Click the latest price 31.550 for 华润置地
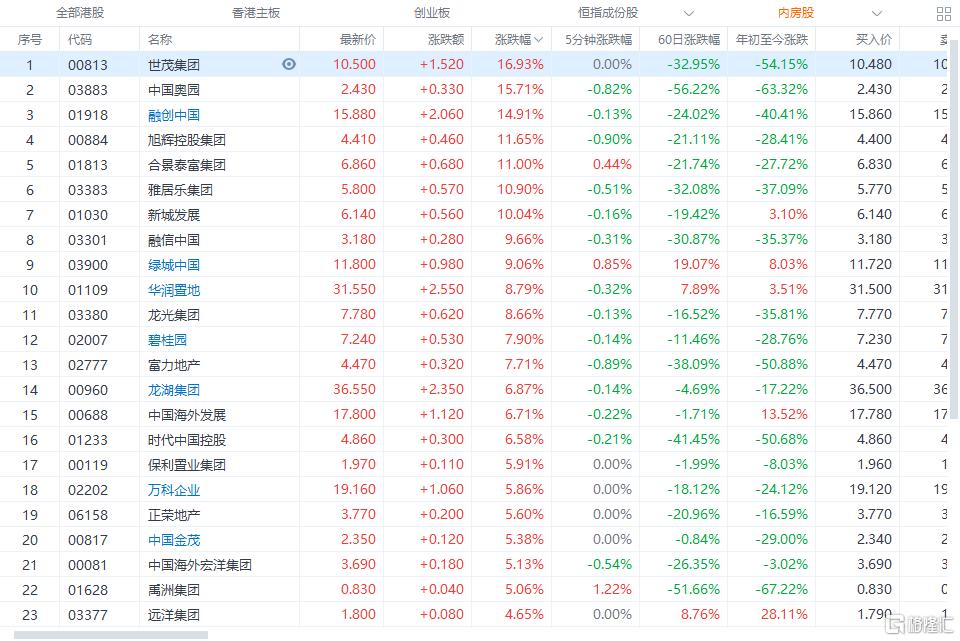The image size is (960, 641). pos(354,289)
